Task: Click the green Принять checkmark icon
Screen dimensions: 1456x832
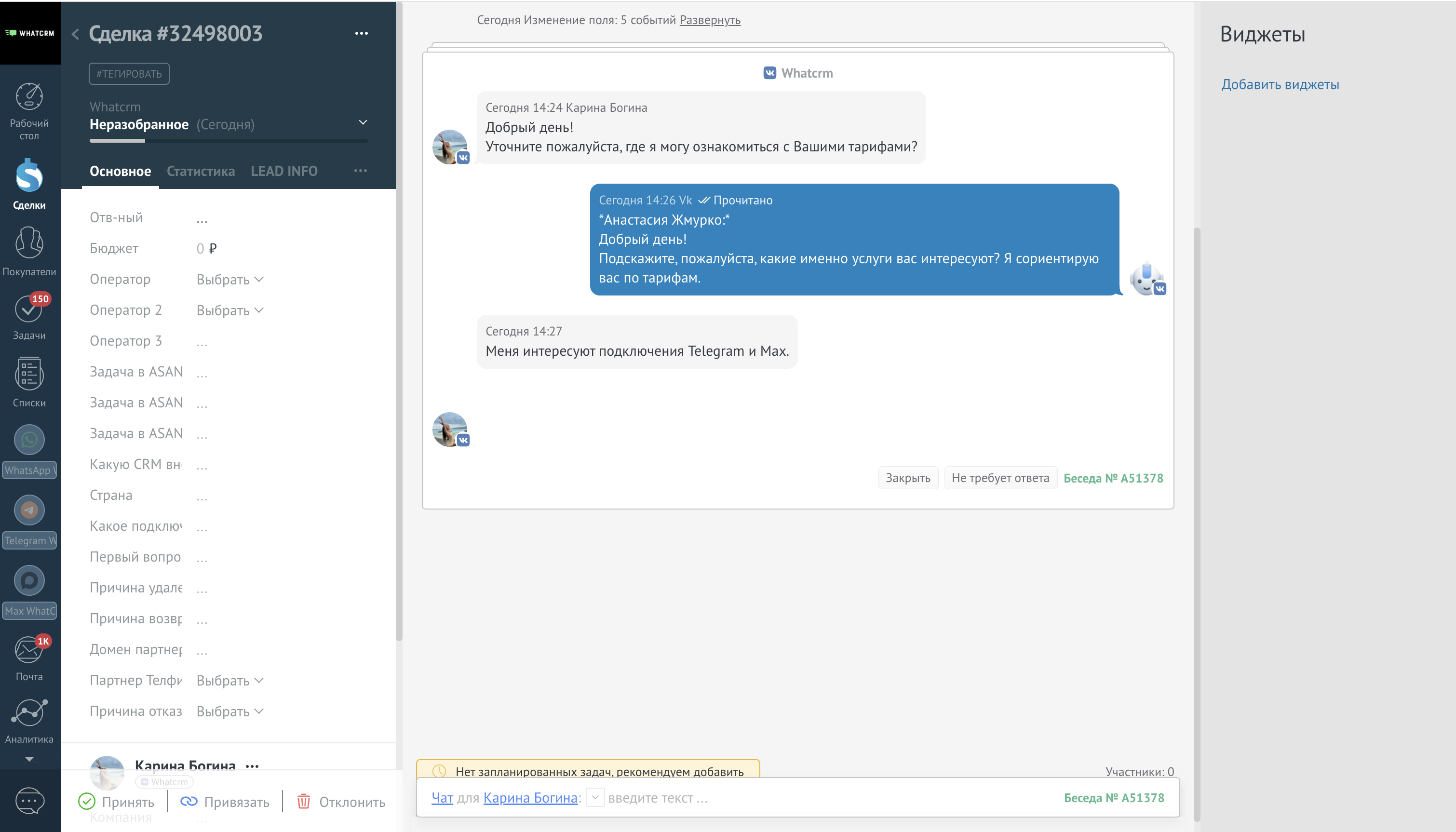Action: click(x=86, y=801)
